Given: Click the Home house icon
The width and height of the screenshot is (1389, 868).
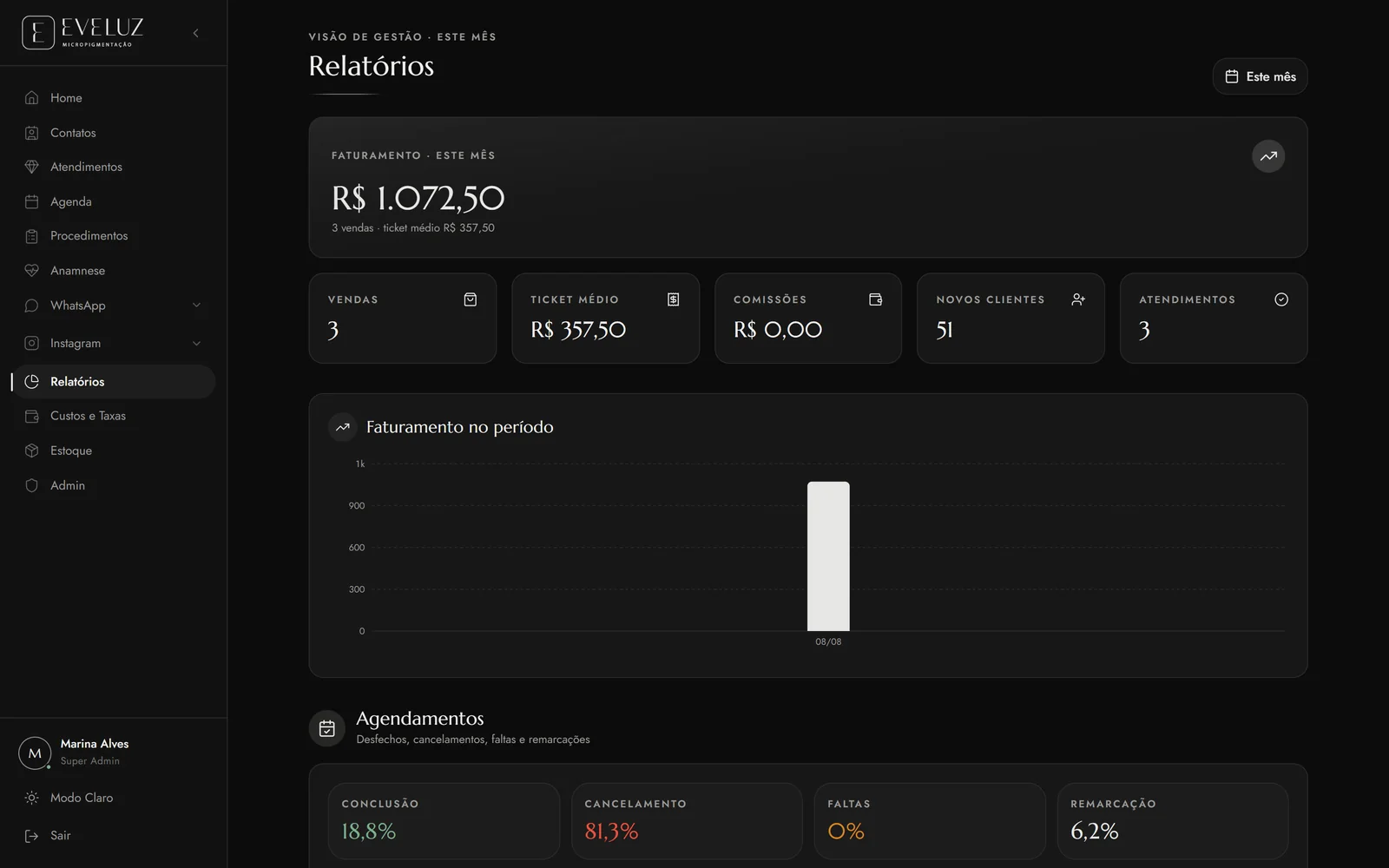Looking at the screenshot, I should point(32,98).
